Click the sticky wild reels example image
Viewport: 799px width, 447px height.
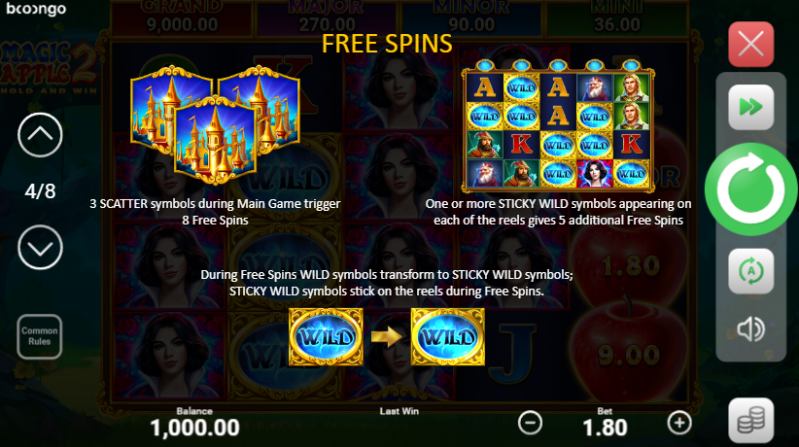click(558, 126)
